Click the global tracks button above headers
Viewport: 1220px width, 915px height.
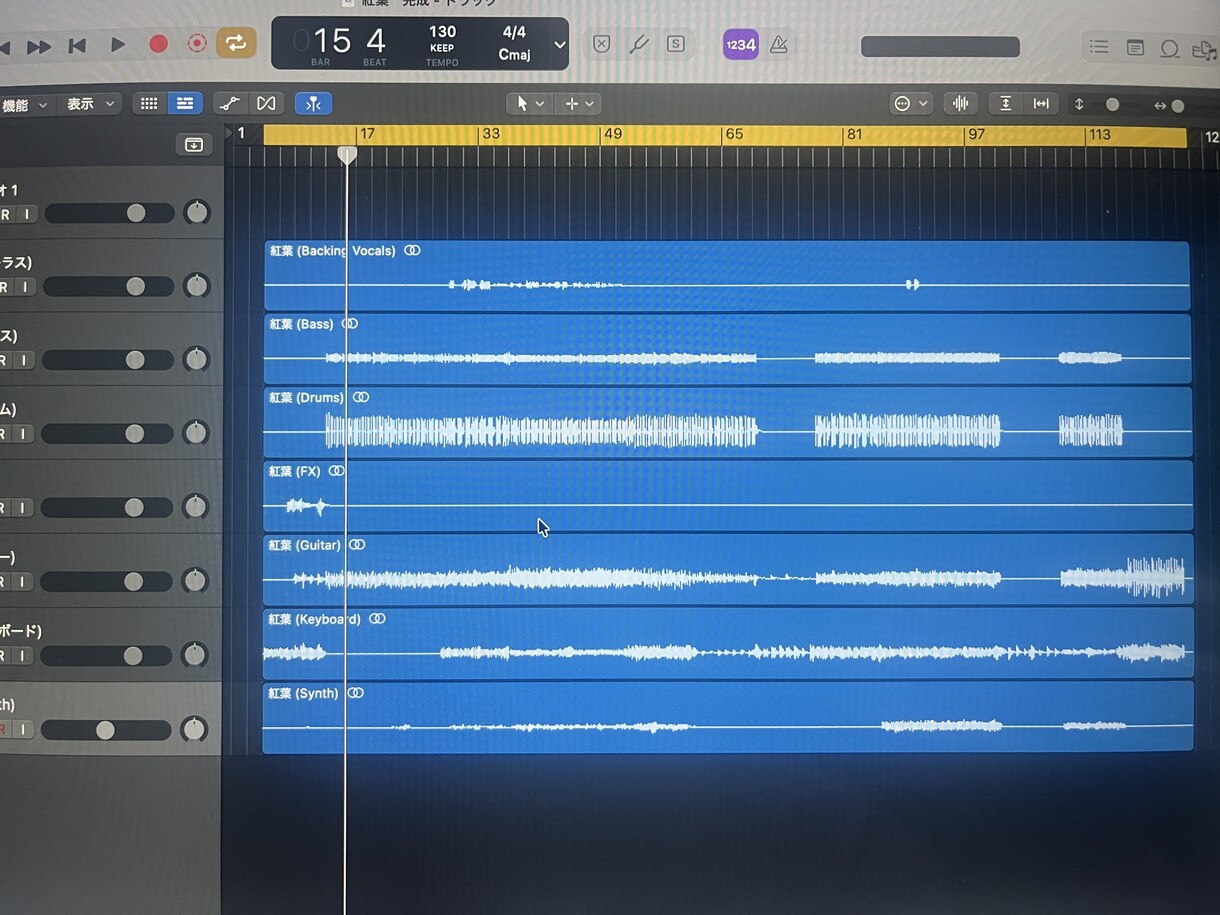pos(194,145)
